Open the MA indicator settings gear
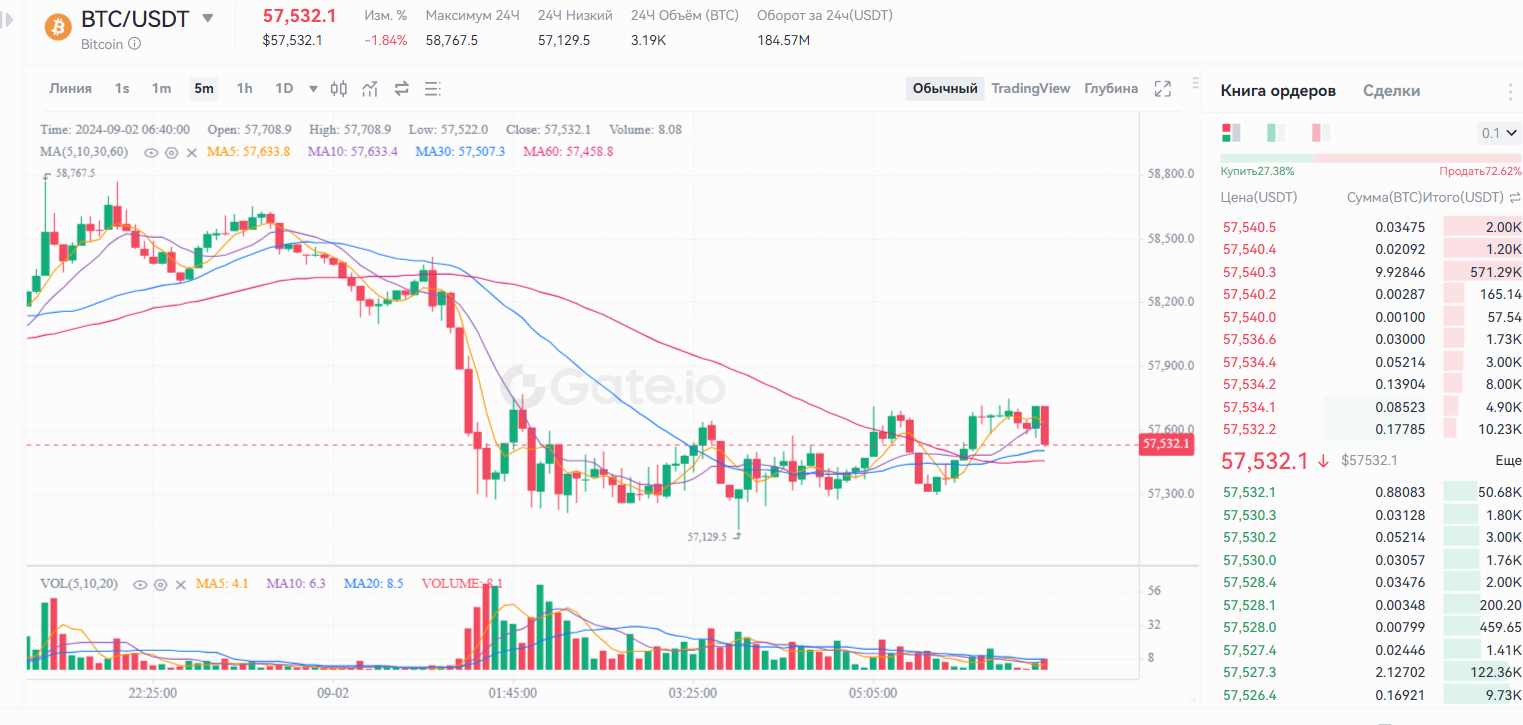The width and height of the screenshot is (1523, 725). [171, 152]
